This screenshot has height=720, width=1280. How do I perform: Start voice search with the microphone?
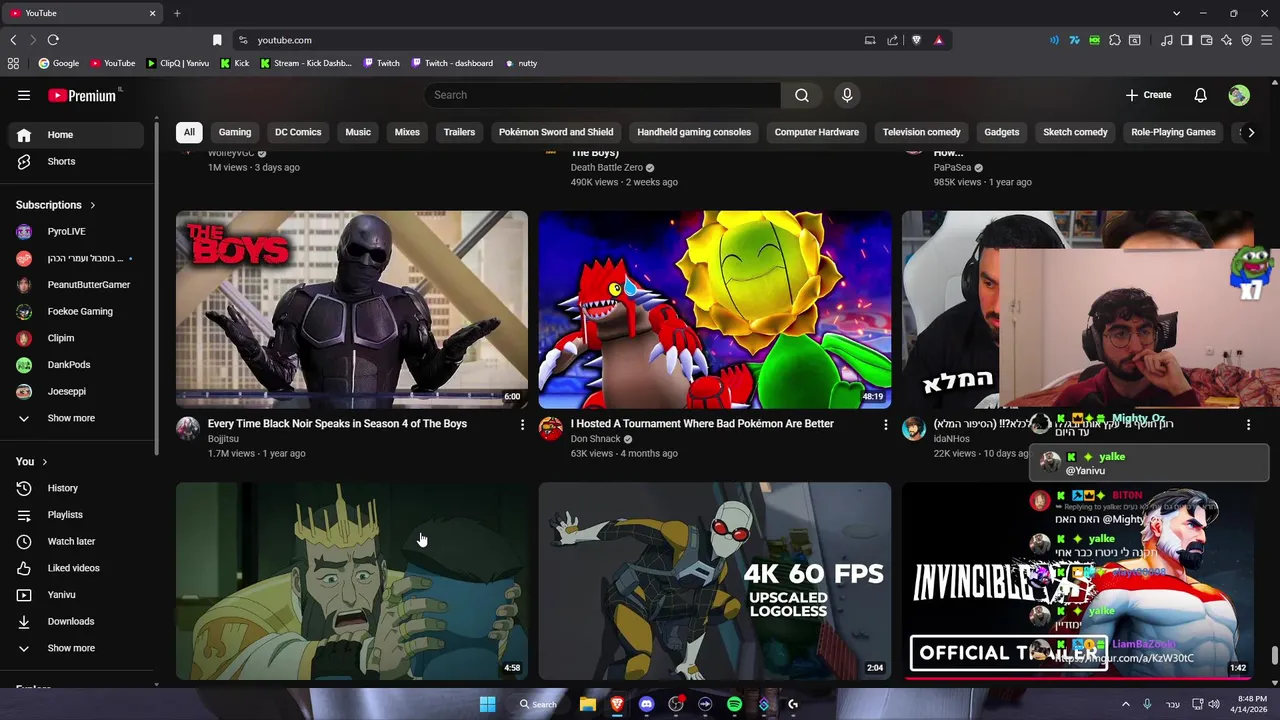pyautogui.click(x=847, y=95)
